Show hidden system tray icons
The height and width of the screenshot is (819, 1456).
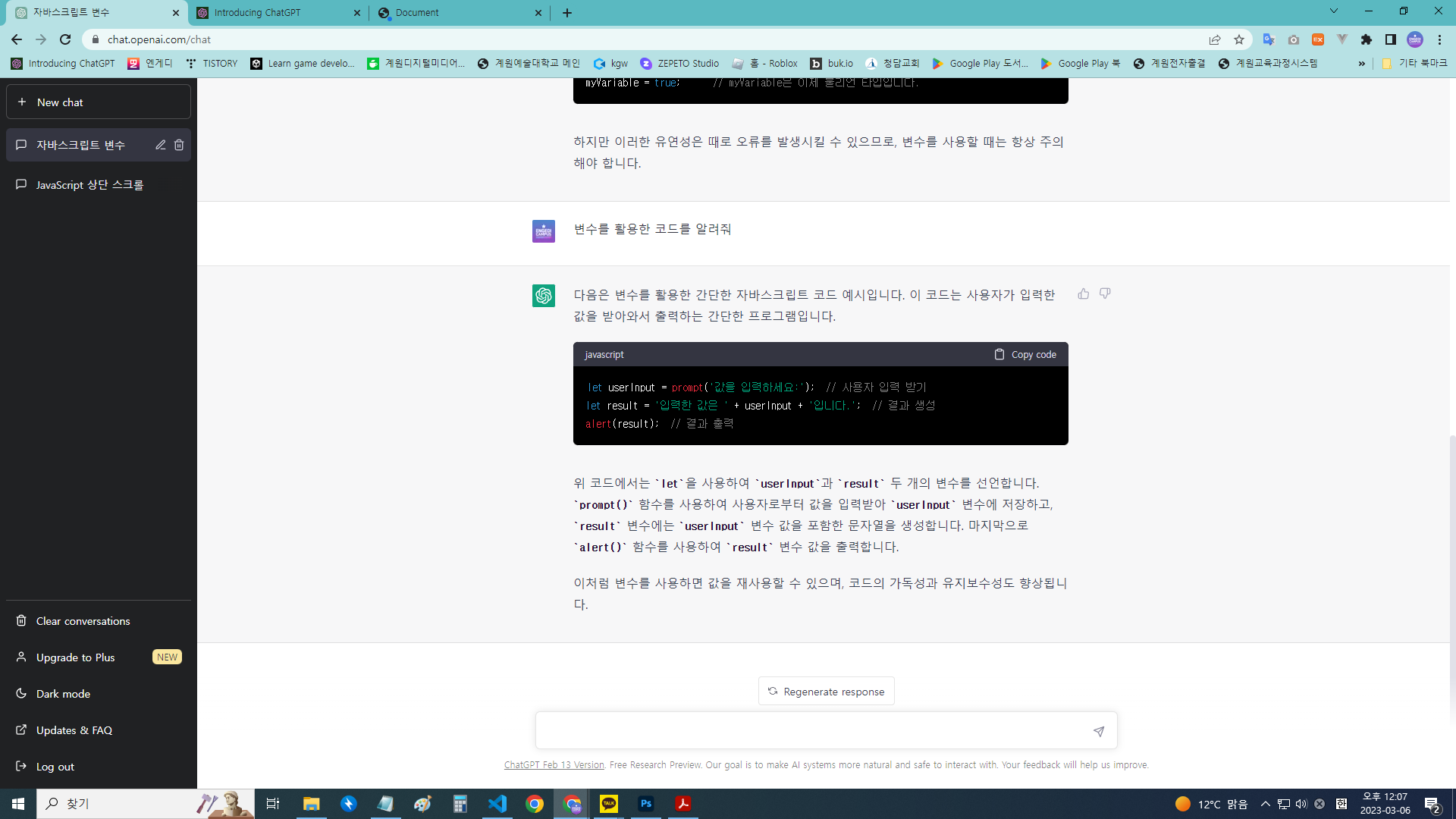click(x=1265, y=804)
